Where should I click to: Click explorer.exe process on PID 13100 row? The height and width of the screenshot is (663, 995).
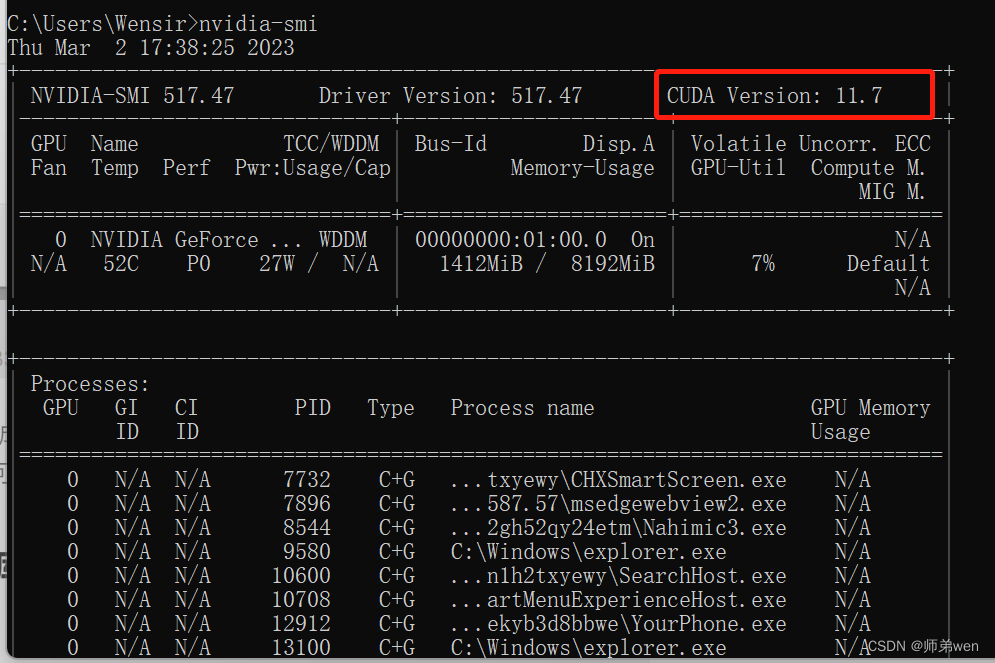coord(588,648)
